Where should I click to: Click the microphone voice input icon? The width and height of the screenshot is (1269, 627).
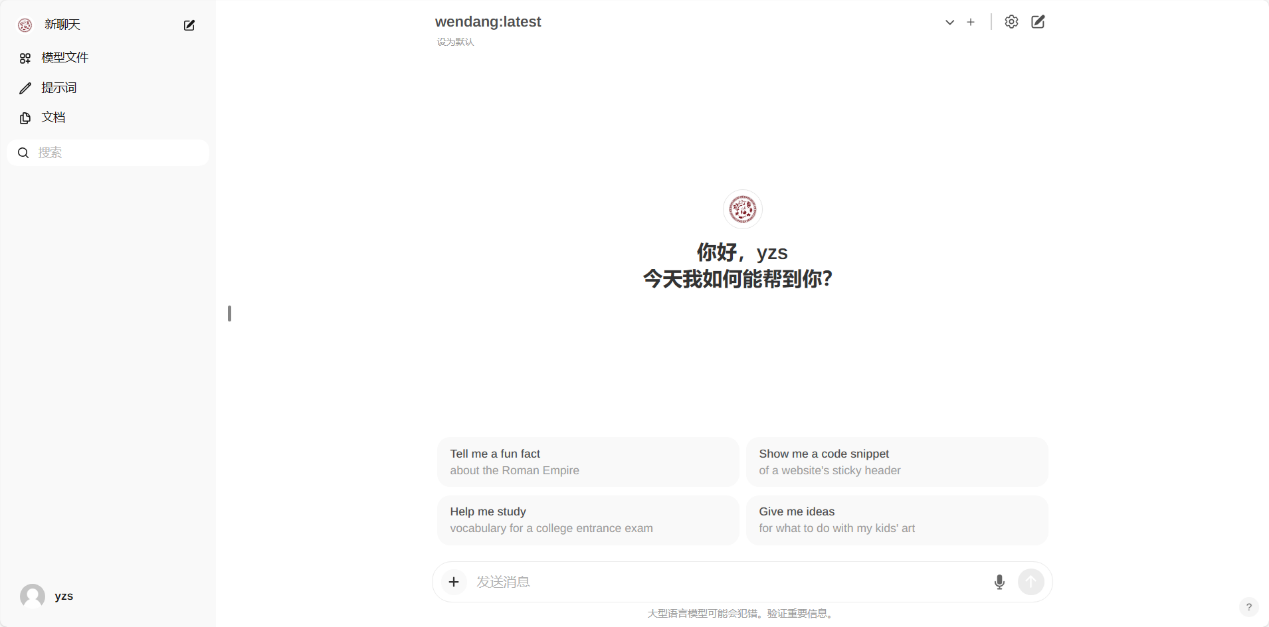(999, 582)
